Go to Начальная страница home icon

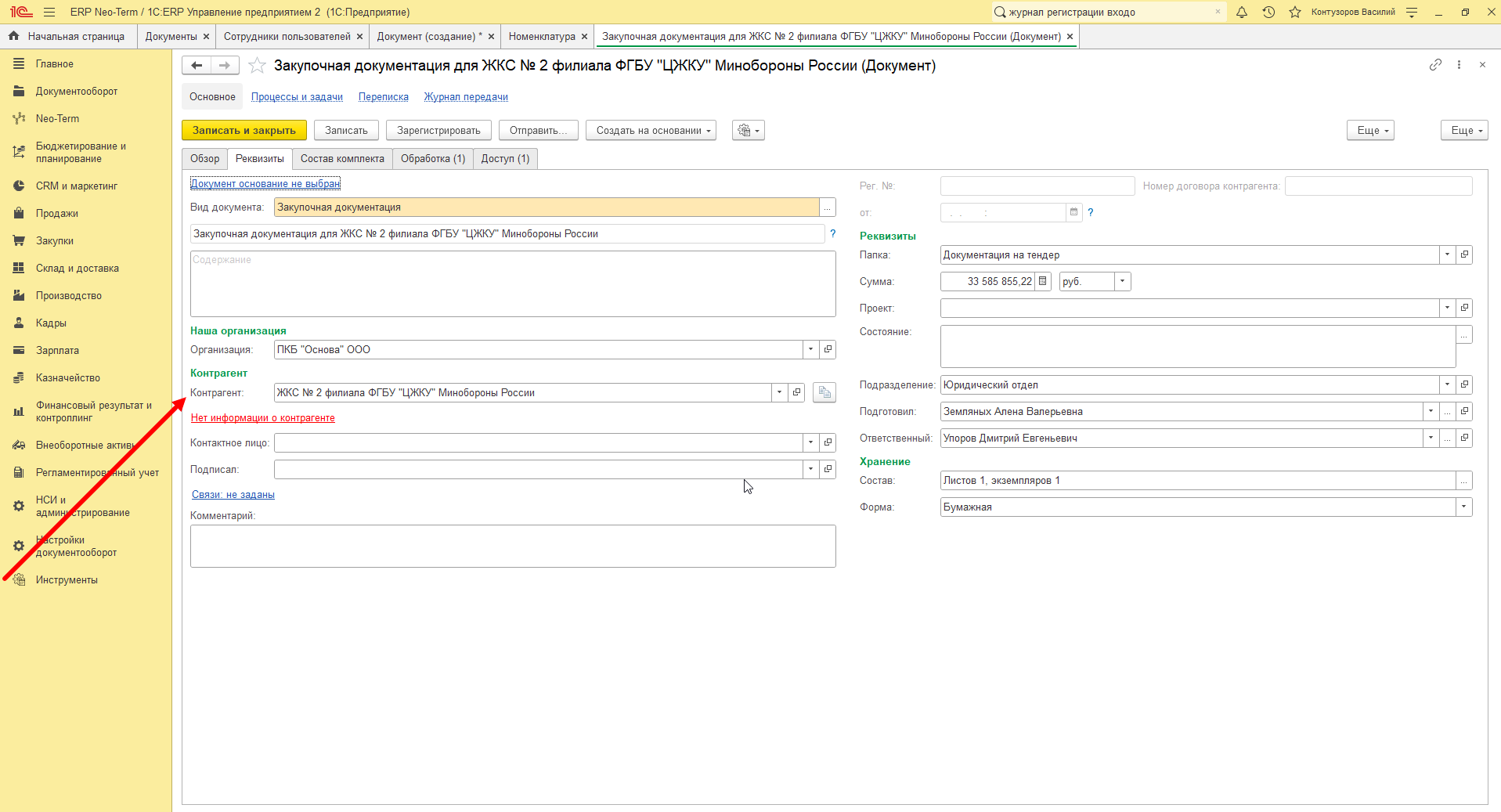click(13, 36)
